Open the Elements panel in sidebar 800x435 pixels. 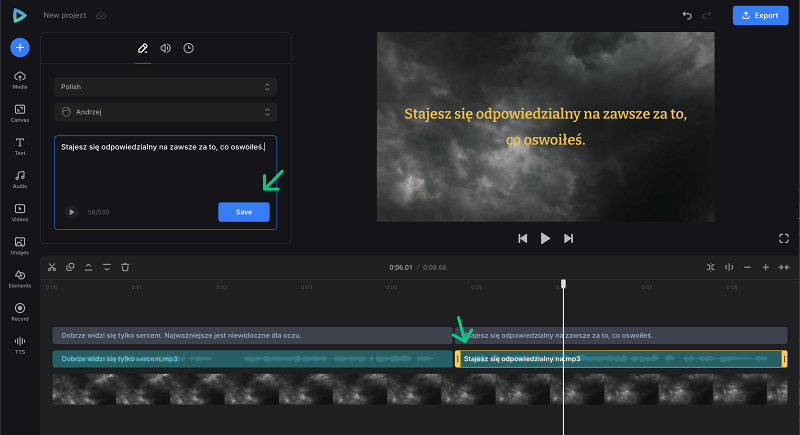coord(20,279)
